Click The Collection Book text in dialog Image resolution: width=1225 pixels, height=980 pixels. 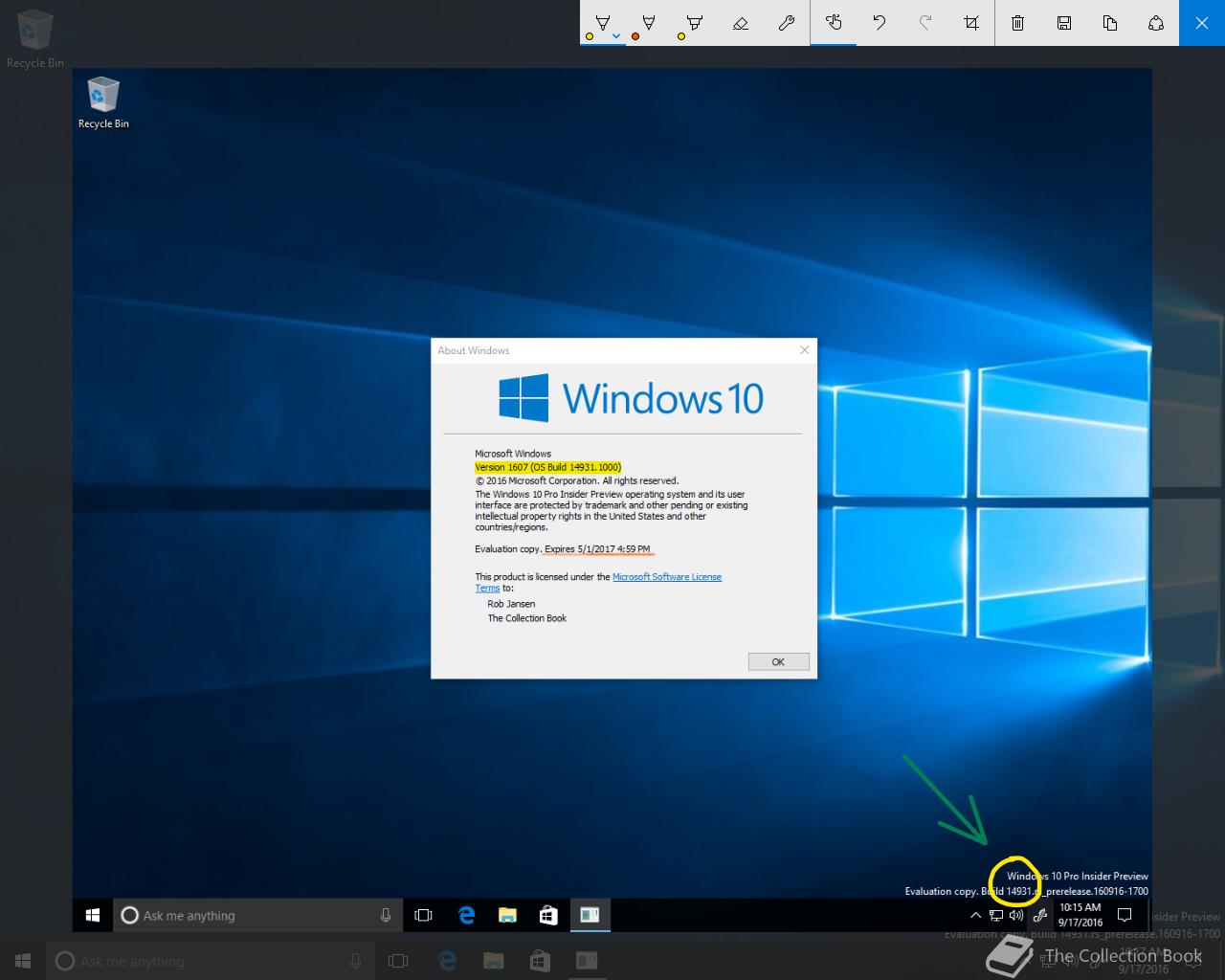click(527, 618)
